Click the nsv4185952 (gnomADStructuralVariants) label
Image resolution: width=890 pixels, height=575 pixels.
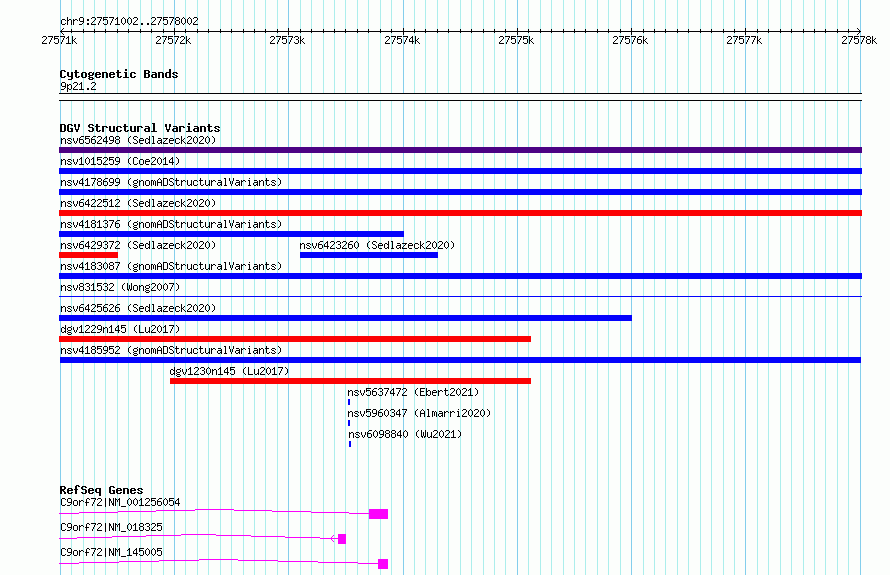[171, 350]
